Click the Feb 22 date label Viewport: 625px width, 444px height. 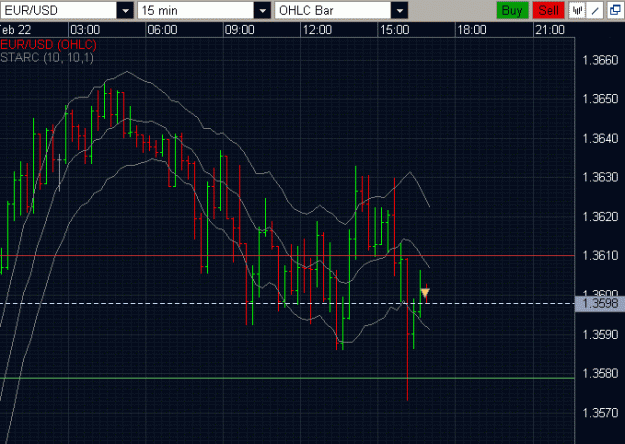(15, 30)
